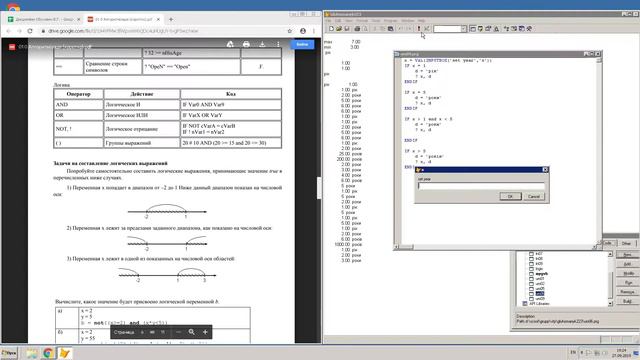640x360 pixels.
Task: Click the input text field in the dialog
Action: 481,186
